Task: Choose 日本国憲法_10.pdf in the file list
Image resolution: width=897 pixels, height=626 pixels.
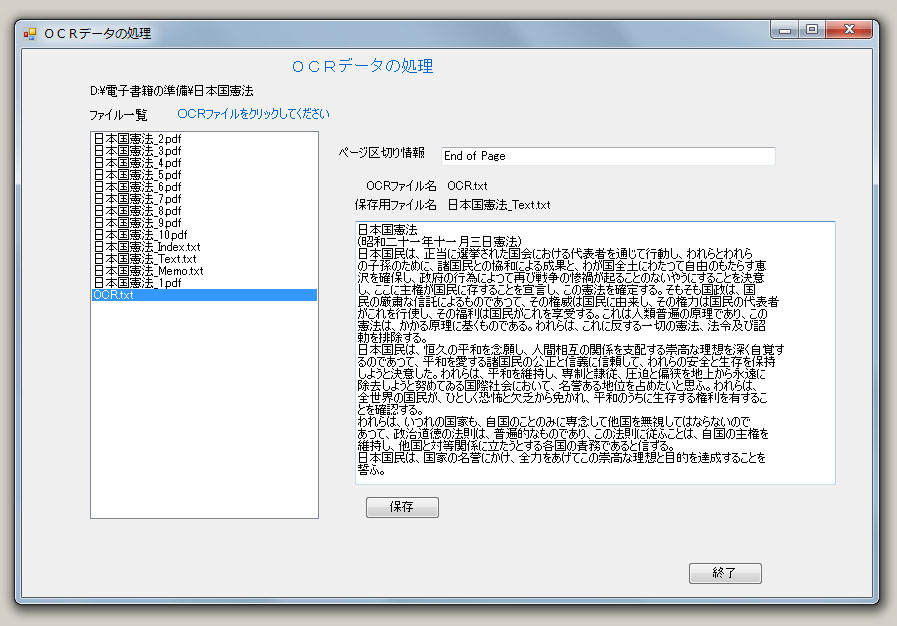Action: click(x=140, y=235)
